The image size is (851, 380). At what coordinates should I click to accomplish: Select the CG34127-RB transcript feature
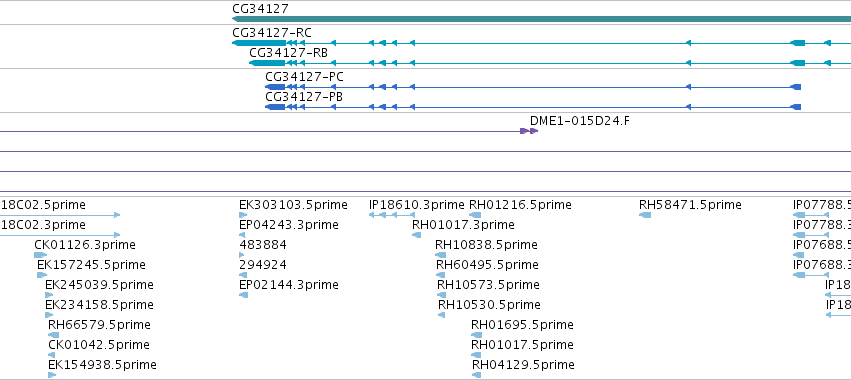coord(550,63)
